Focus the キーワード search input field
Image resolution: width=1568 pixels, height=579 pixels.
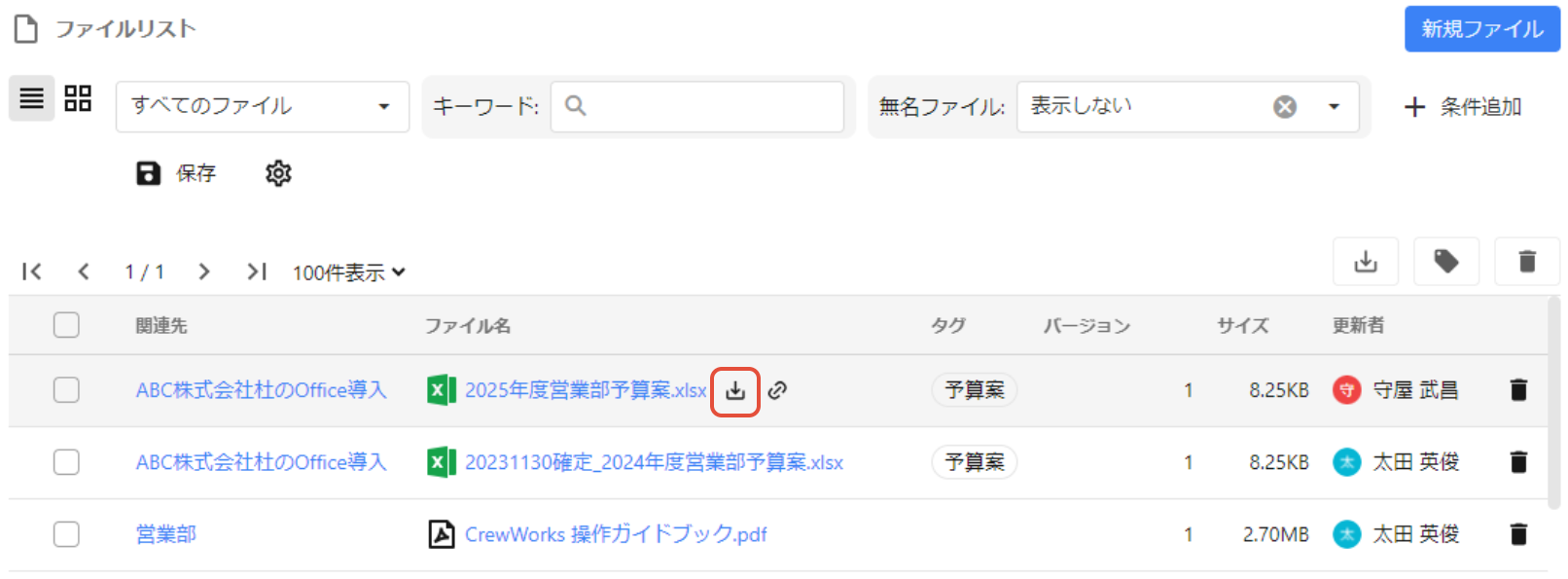point(697,106)
